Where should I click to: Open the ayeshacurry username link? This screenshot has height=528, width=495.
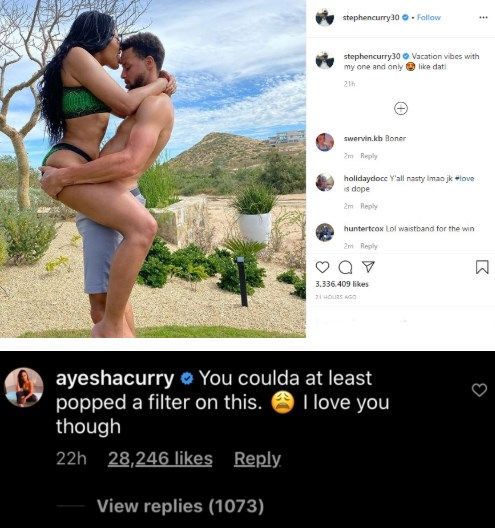[x=115, y=378]
